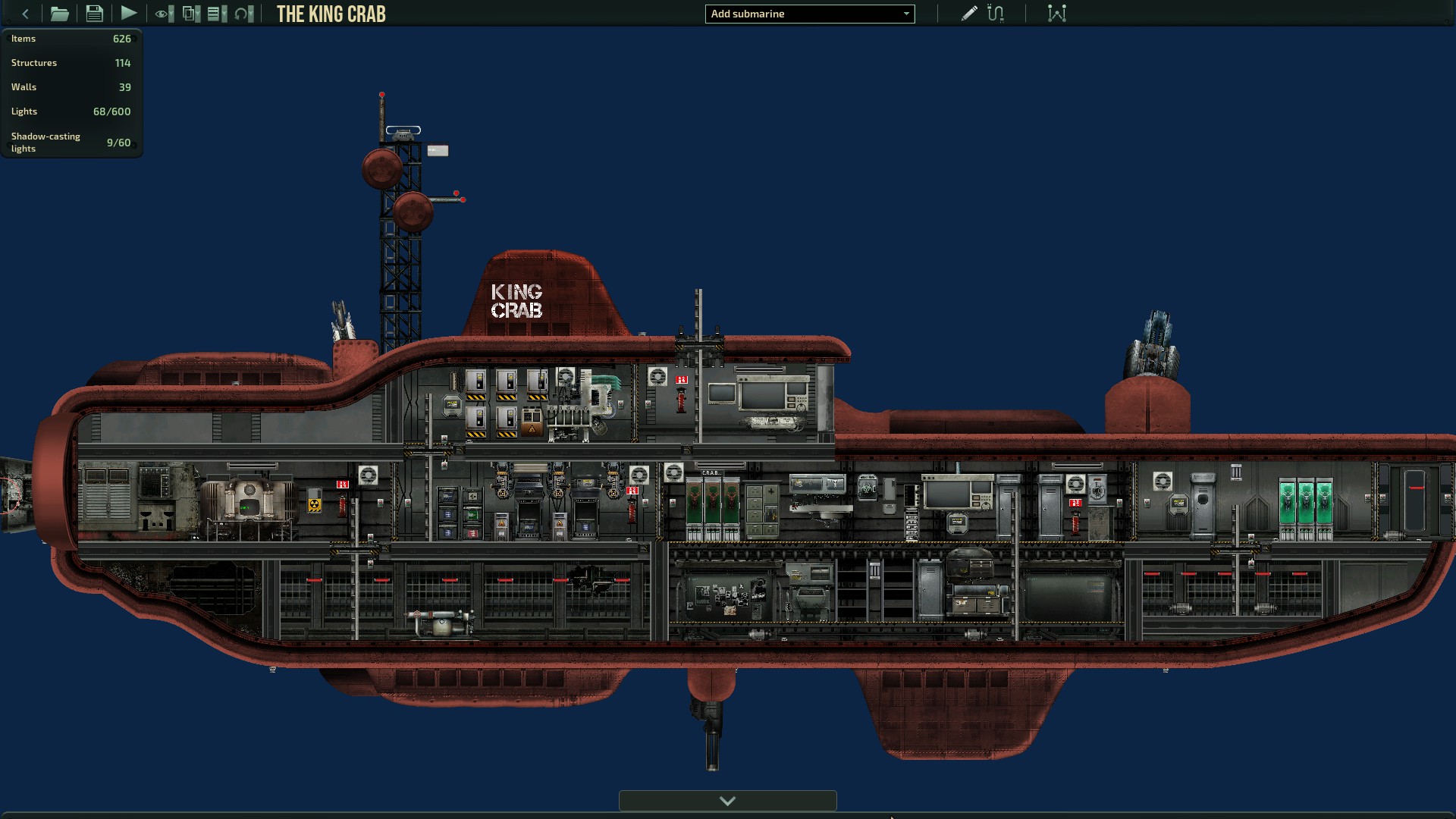Image resolution: width=1456 pixels, height=819 pixels.
Task: Click the stacked list toolbar icon
Action: pos(214,14)
